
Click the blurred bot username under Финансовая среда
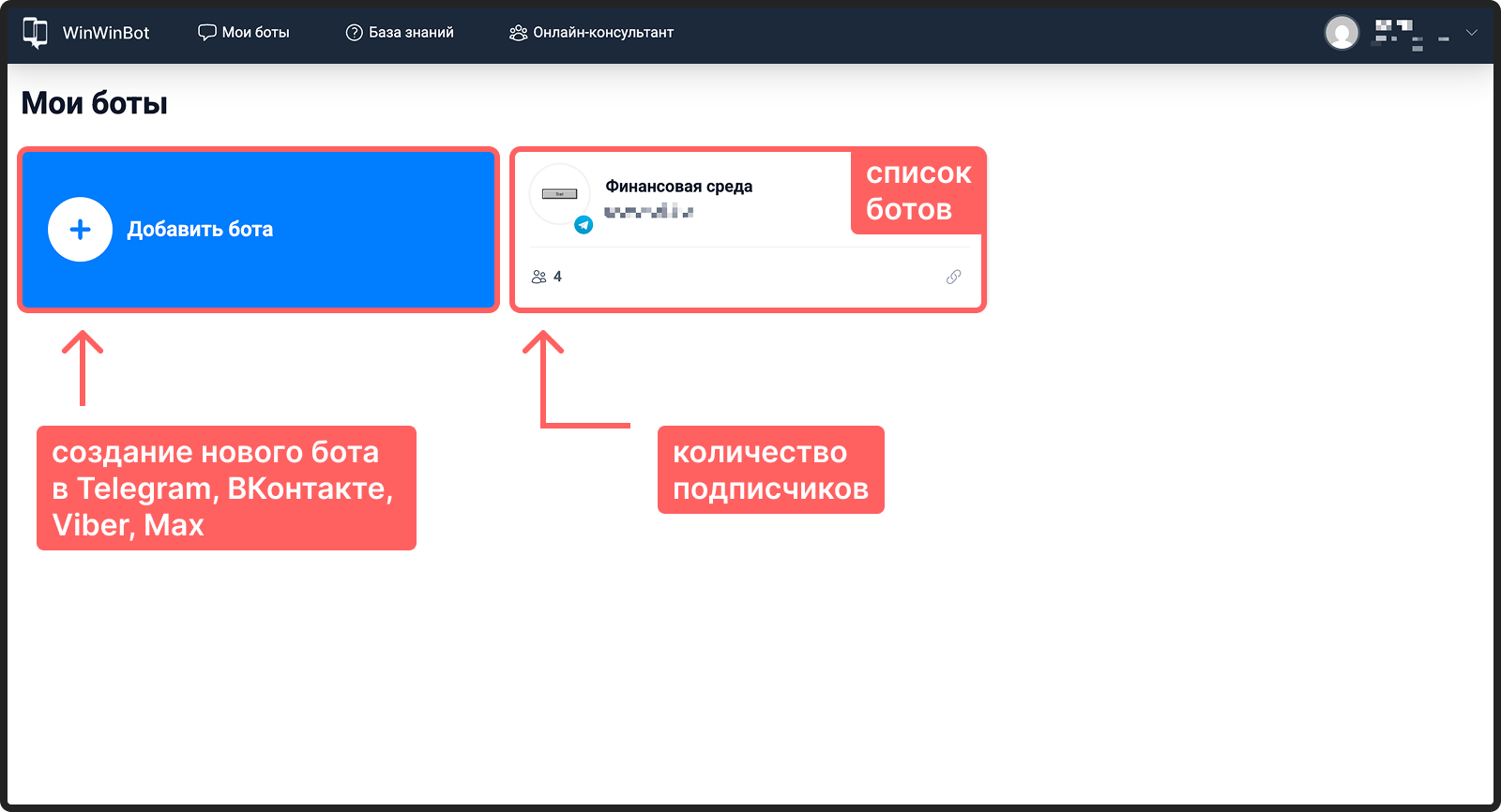click(648, 212)
